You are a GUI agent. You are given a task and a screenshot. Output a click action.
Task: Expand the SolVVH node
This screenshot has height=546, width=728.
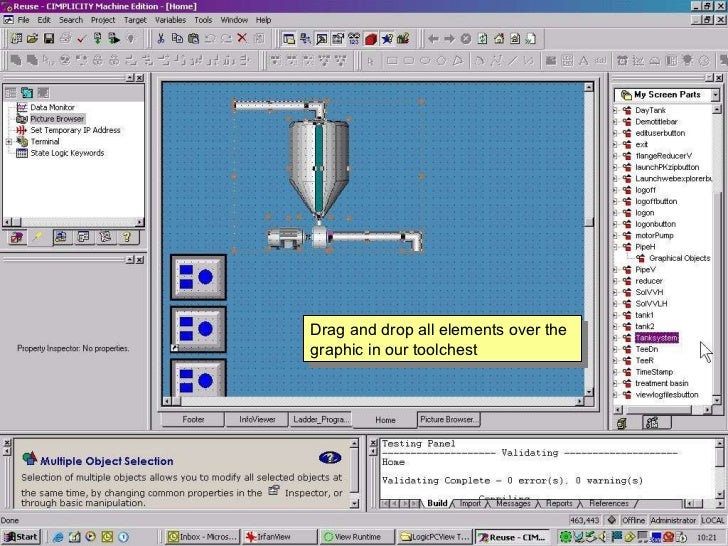(615, 292)
